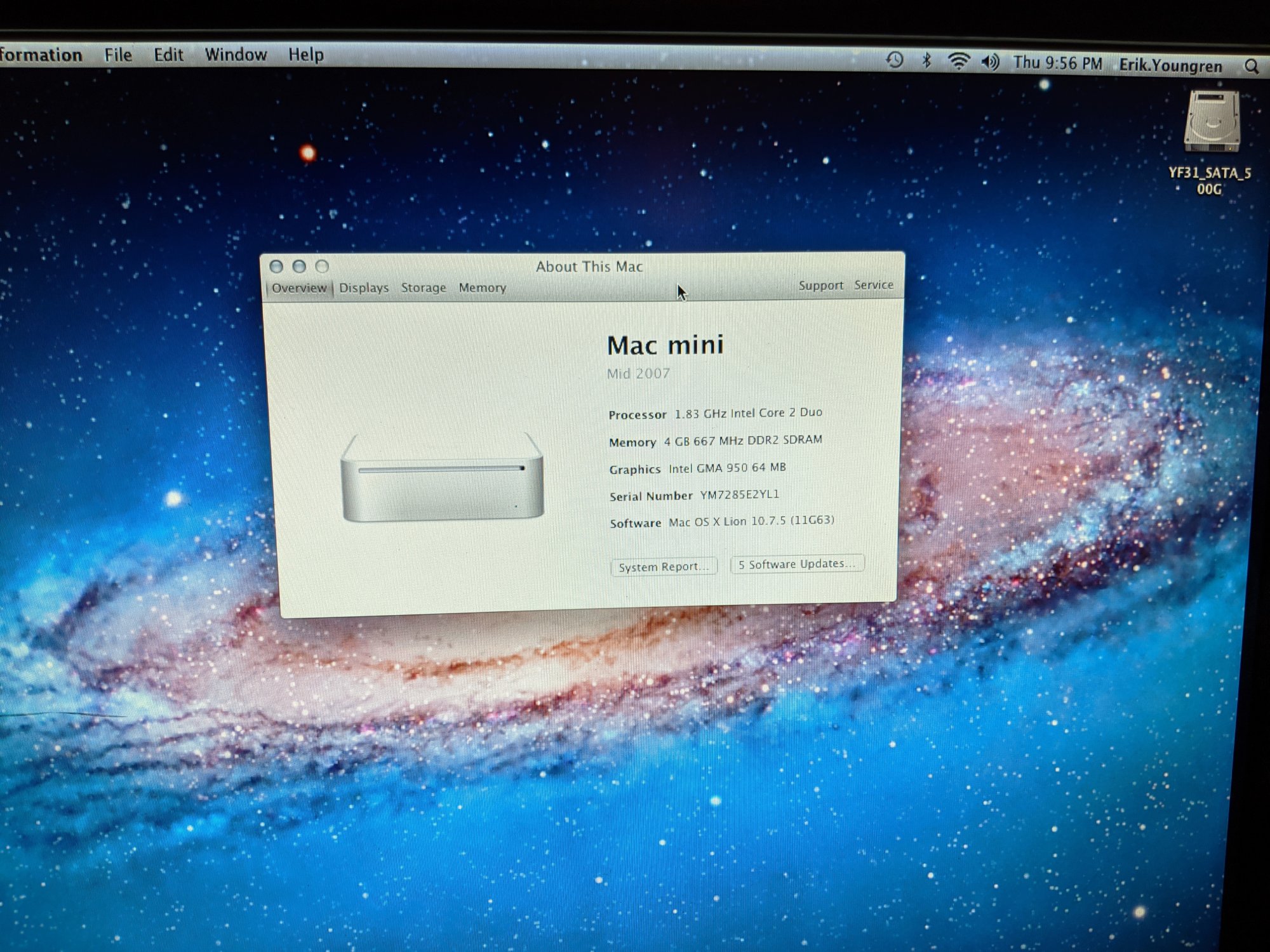The image size is (1270, 952).
Task: Open the Help menu
Action: [x=306, y=55]
